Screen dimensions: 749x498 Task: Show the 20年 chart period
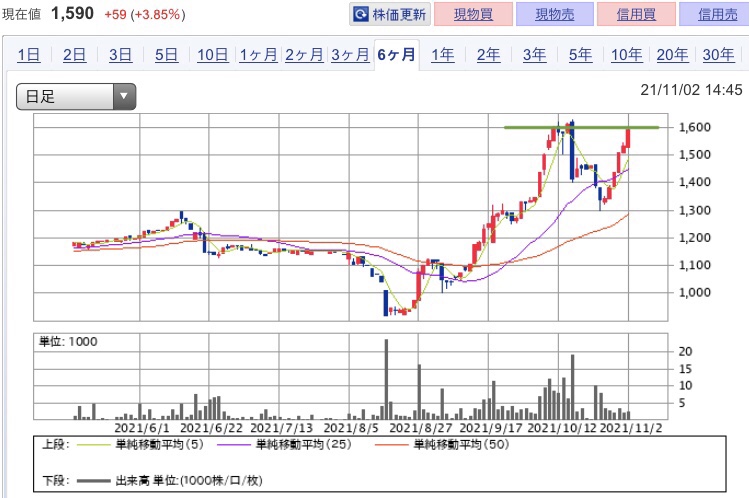673,55
